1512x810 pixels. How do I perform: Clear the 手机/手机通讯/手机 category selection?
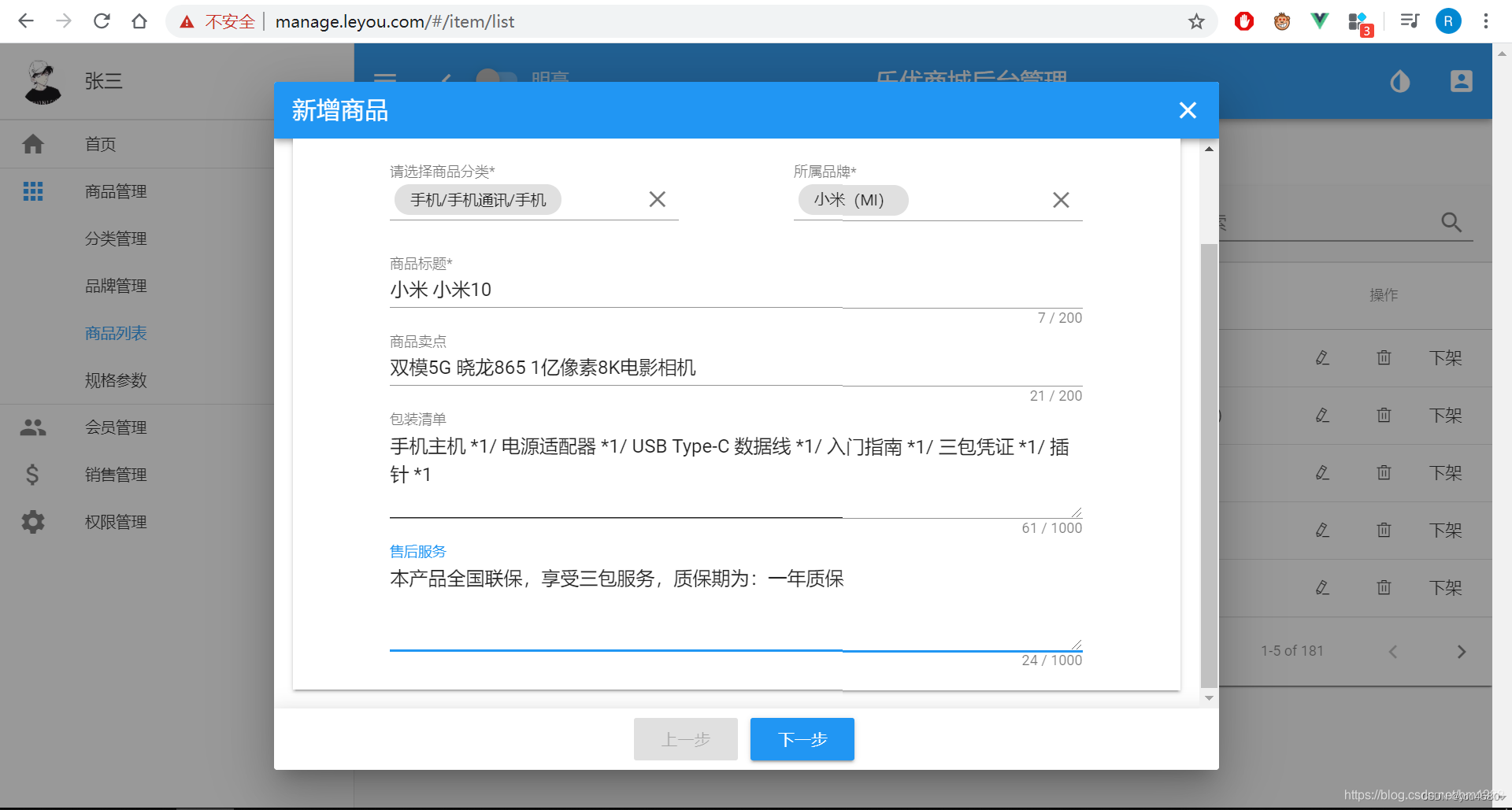click(x=657, y=199)
